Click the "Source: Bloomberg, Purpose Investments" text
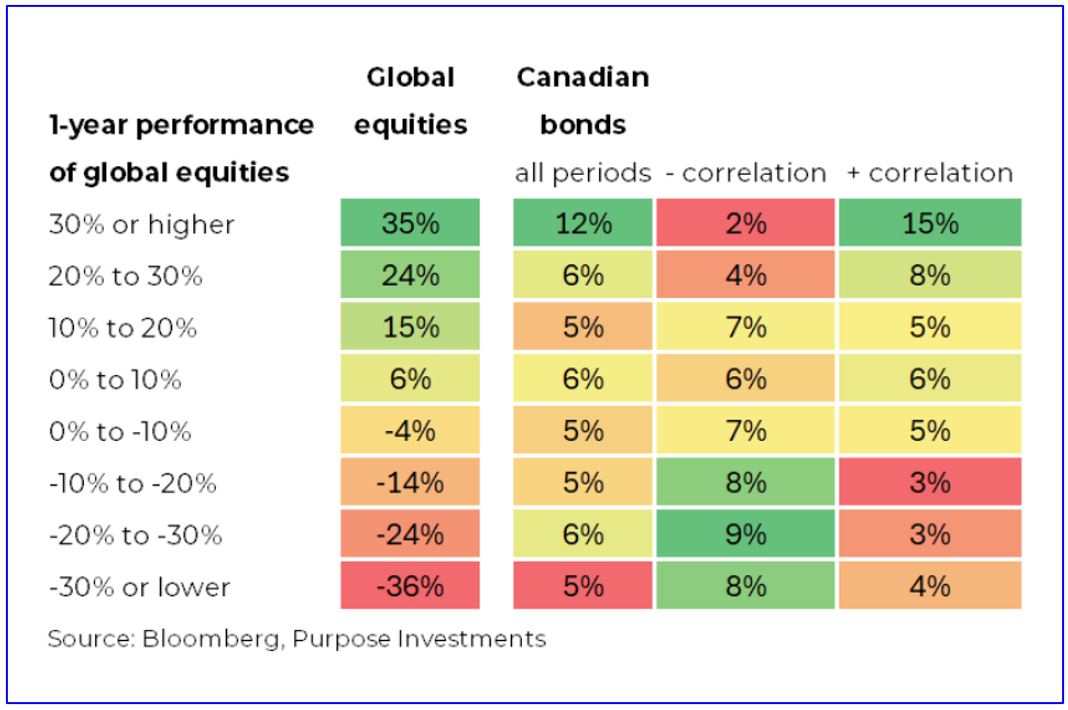Screen dimensions: 1068x710 (x=297, y=639)
